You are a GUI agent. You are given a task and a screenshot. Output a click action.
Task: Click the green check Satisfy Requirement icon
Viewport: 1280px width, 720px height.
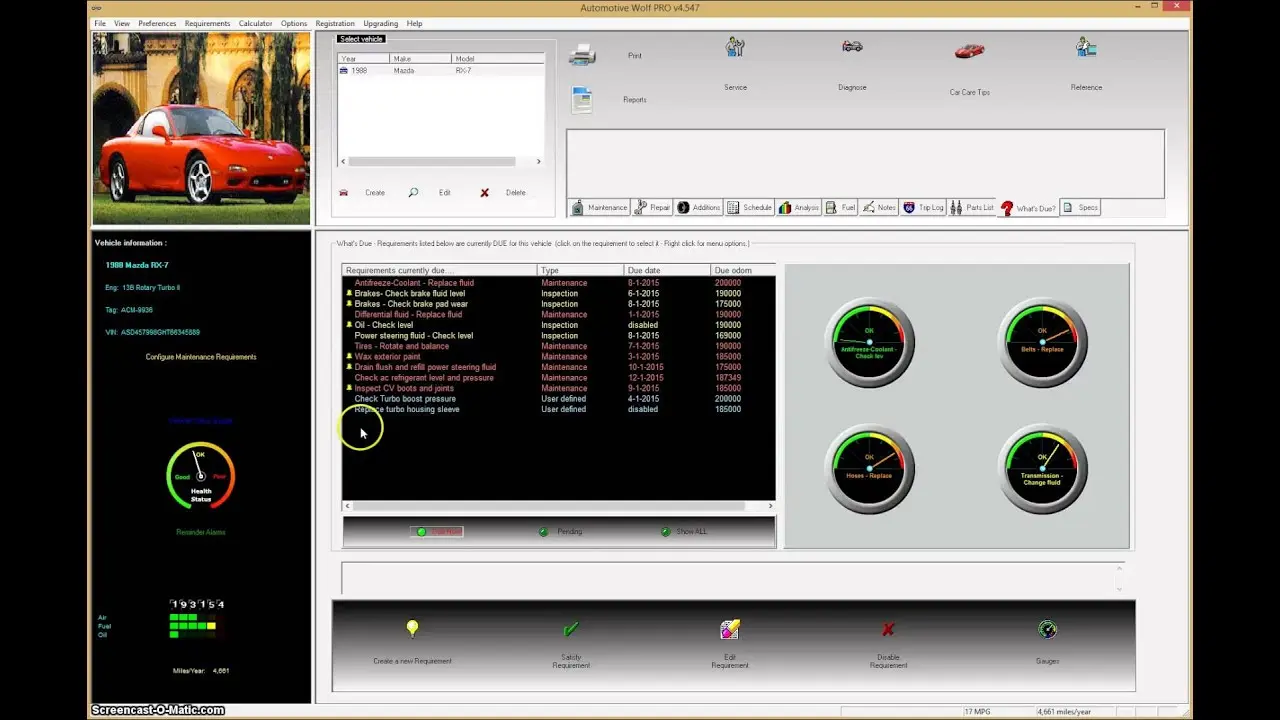(571, 628)
